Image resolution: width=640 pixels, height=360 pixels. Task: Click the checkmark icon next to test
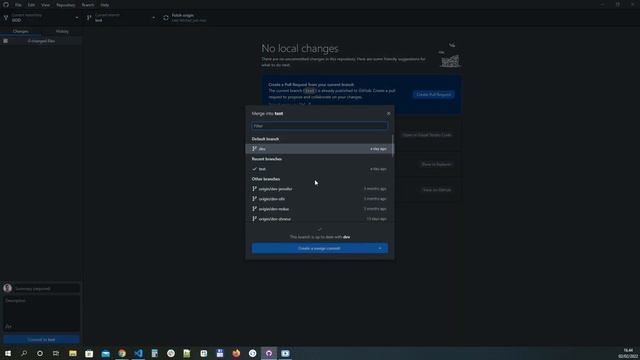(254, 169)
